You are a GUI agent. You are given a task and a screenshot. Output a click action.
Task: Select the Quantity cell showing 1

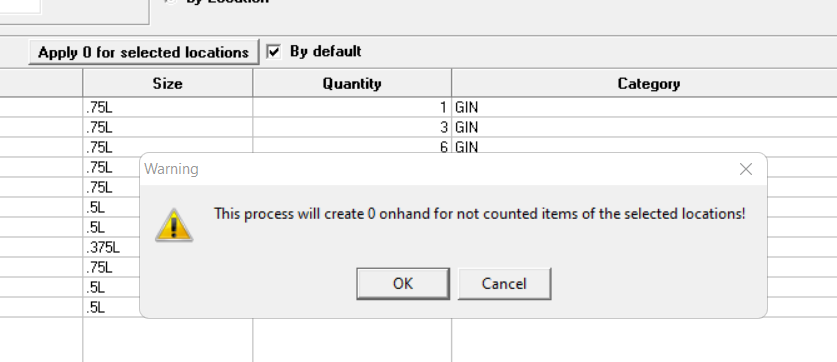(x=352, y=107)
